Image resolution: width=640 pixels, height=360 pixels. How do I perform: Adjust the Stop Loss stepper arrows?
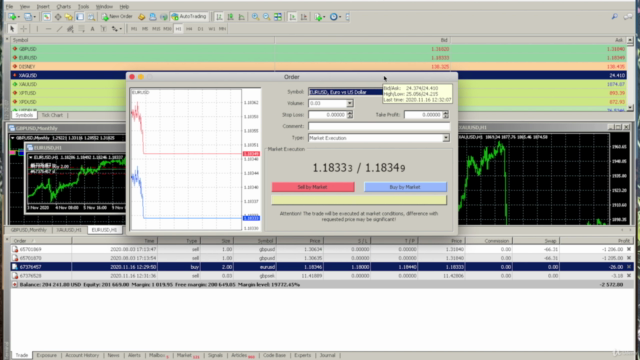tap(350, 115)
